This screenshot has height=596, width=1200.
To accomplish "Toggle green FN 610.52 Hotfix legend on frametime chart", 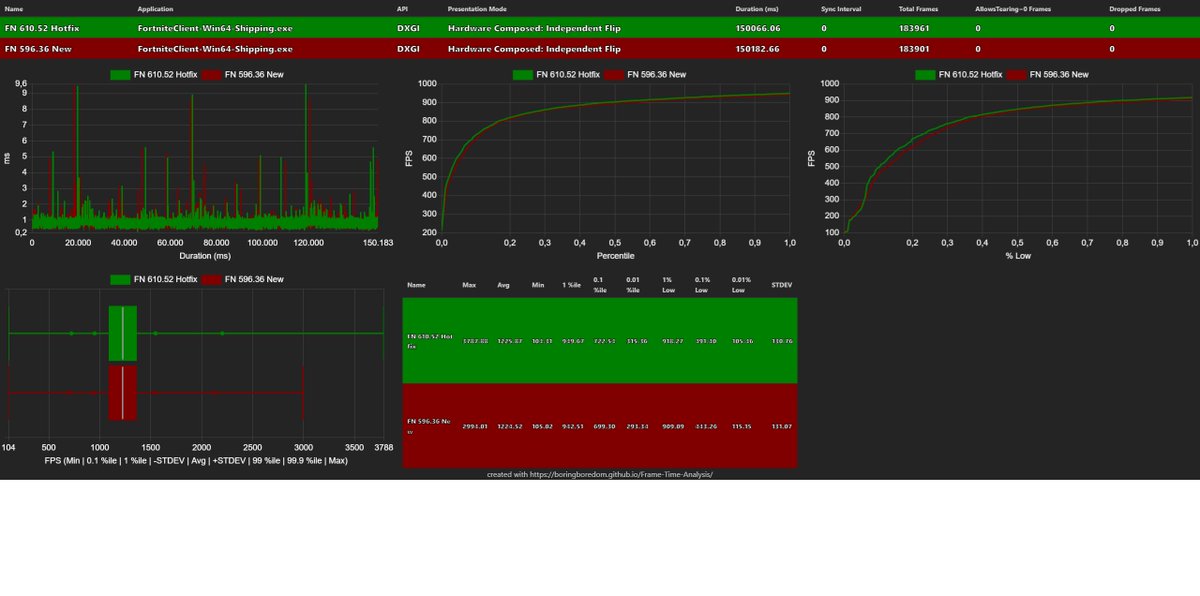I will tap(153, 74).
